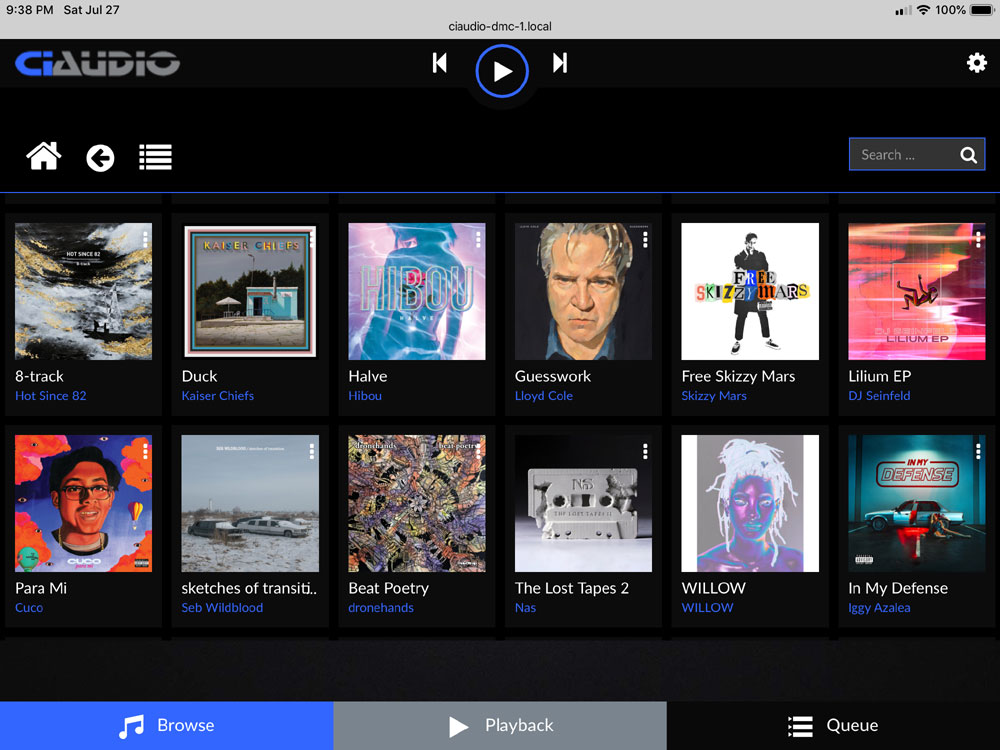Open artist link Kaiser Chiefs
Viewport: 1000px width, 750px height.
click(217, 396)
